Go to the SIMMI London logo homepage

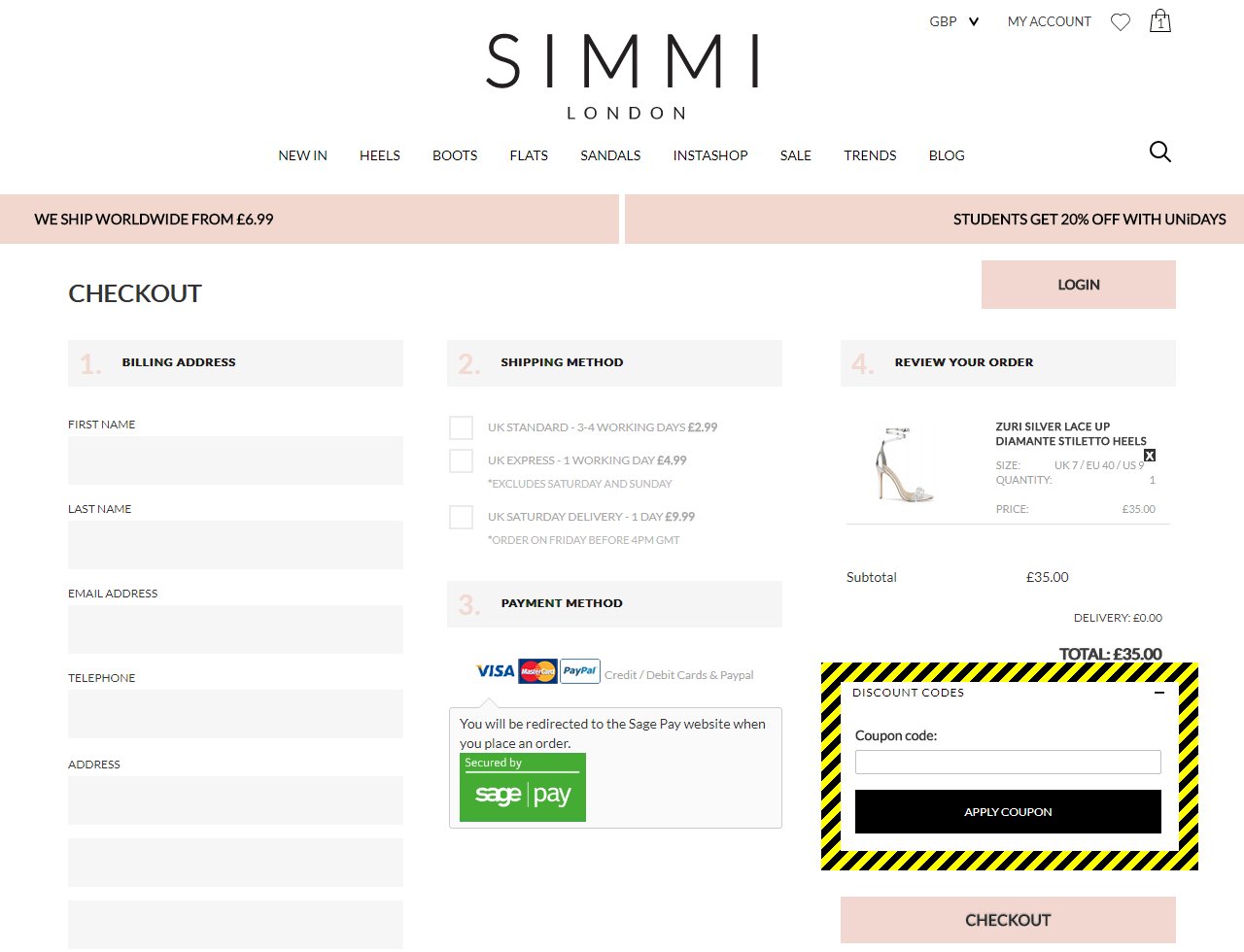click(x=623, y=76)
